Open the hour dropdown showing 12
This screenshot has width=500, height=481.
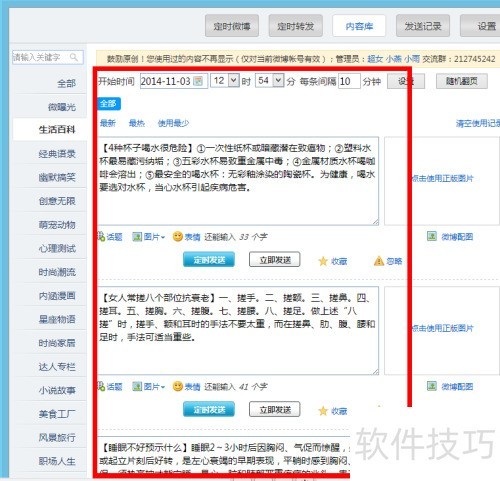point(234,80)
